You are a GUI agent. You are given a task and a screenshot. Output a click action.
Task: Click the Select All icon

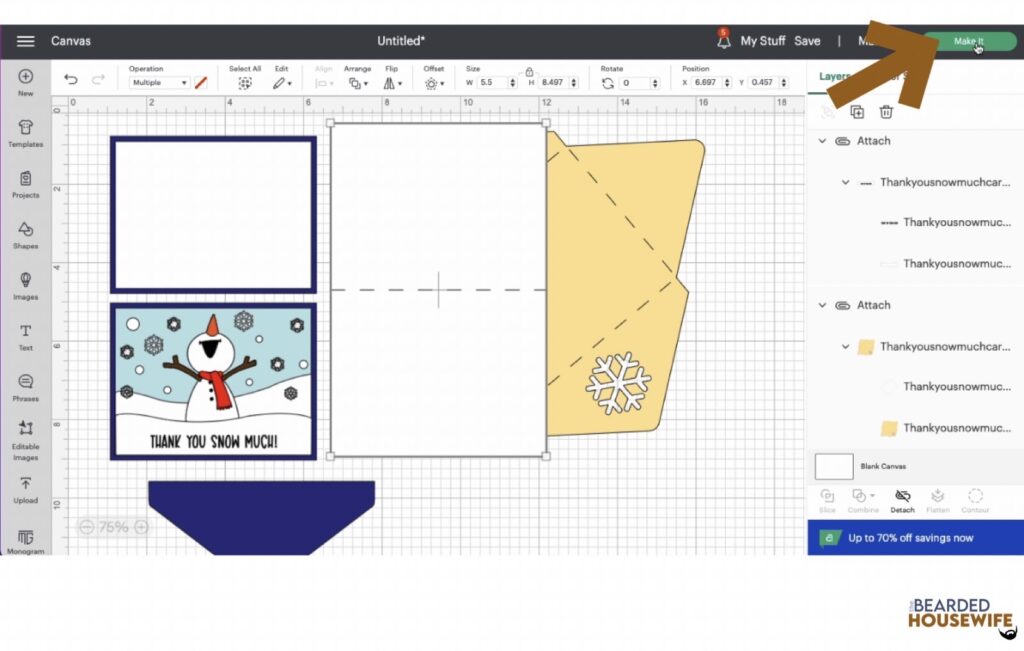[245, 84]
